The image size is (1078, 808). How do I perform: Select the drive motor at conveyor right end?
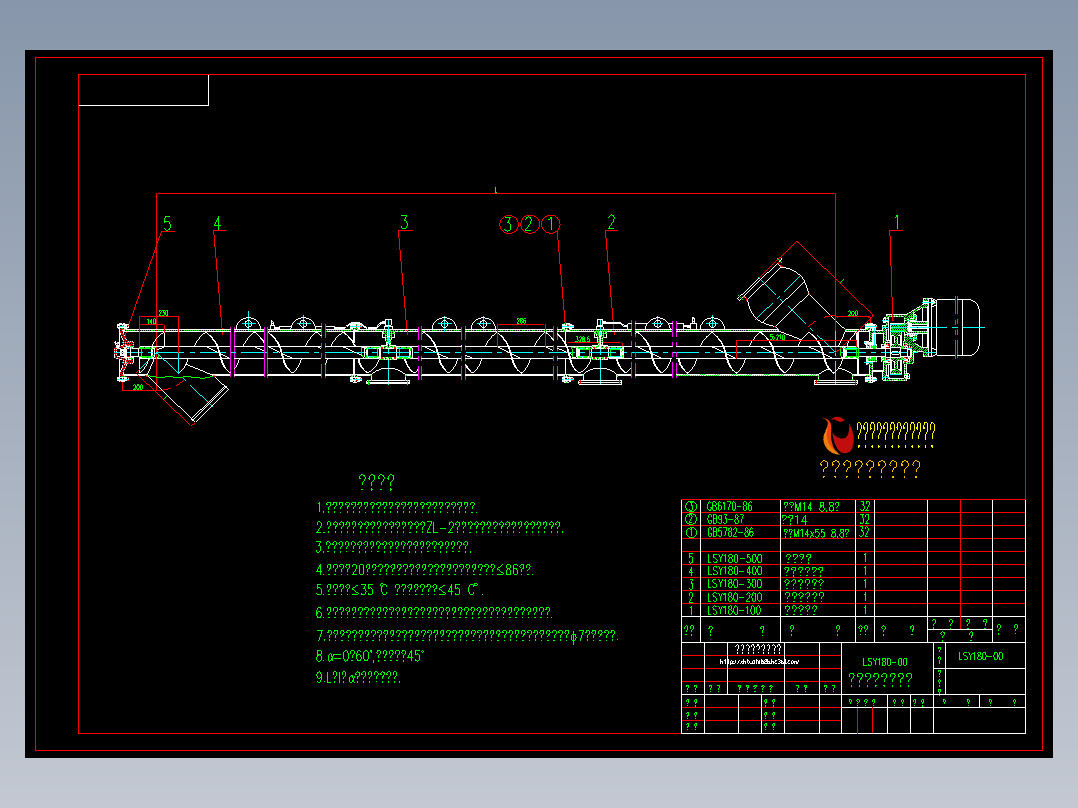click(x=952, y=327)
